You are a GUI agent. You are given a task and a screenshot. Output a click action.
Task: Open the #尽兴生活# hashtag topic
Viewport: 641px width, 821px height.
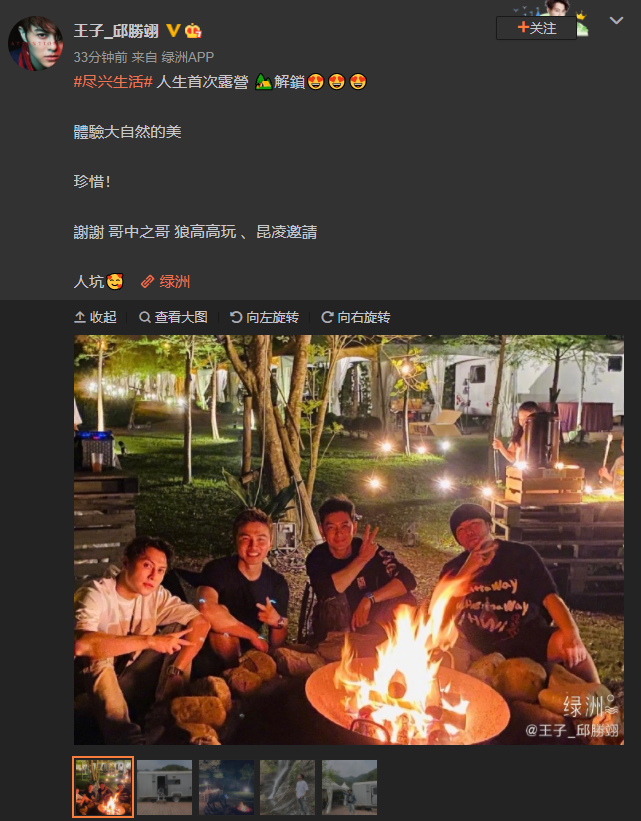pyautogui.click(x=113, y=82)
